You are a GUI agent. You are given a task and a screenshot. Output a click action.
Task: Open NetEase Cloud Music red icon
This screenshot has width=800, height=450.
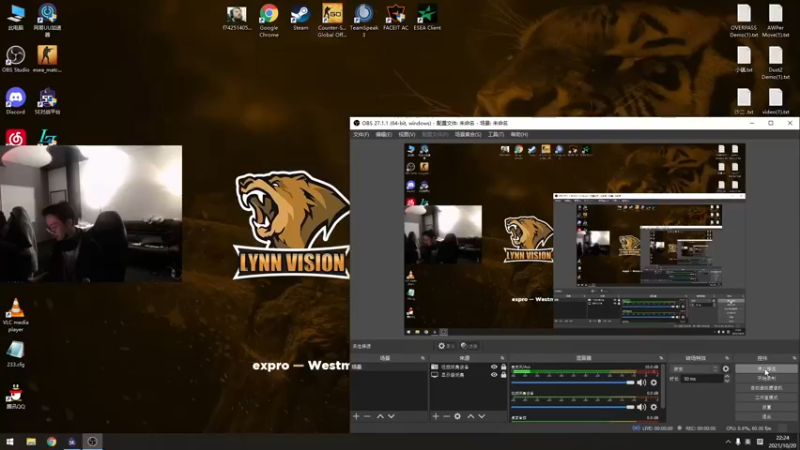coord(15,138)
